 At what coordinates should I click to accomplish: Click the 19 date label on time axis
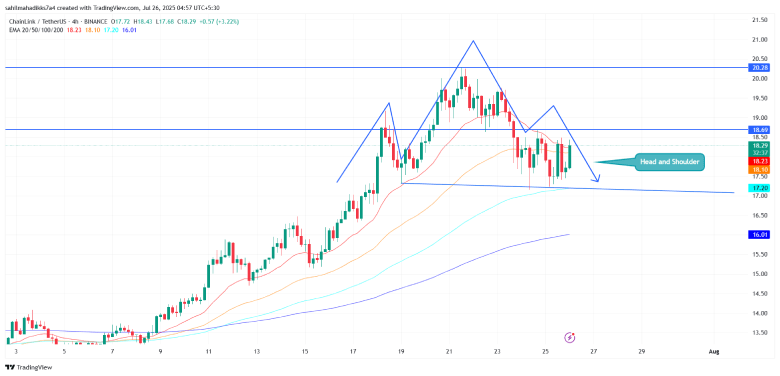pyautogui.click(x=401, y=352)
